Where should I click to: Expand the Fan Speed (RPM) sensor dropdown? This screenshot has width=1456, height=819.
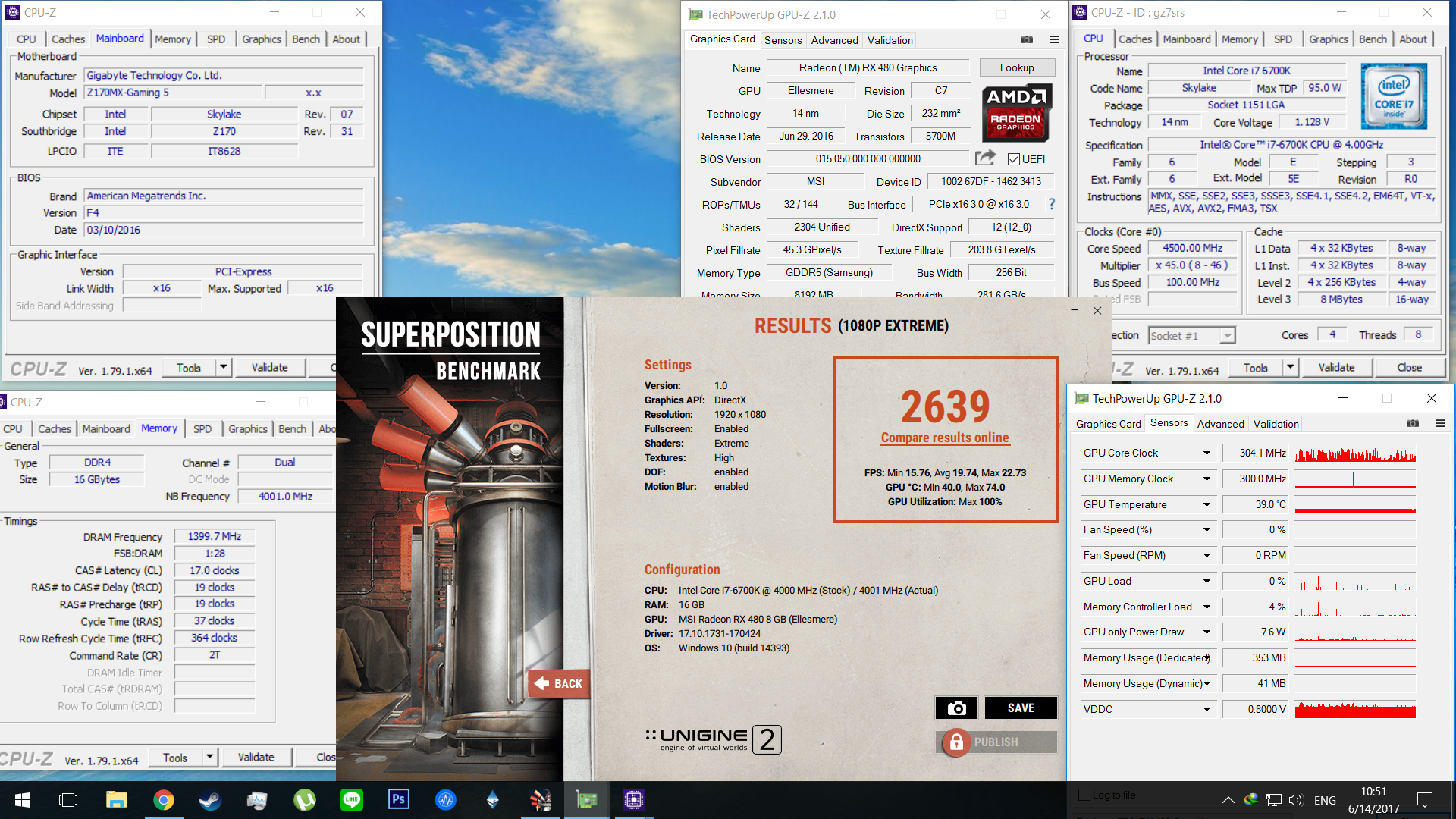click(1207, 555)
